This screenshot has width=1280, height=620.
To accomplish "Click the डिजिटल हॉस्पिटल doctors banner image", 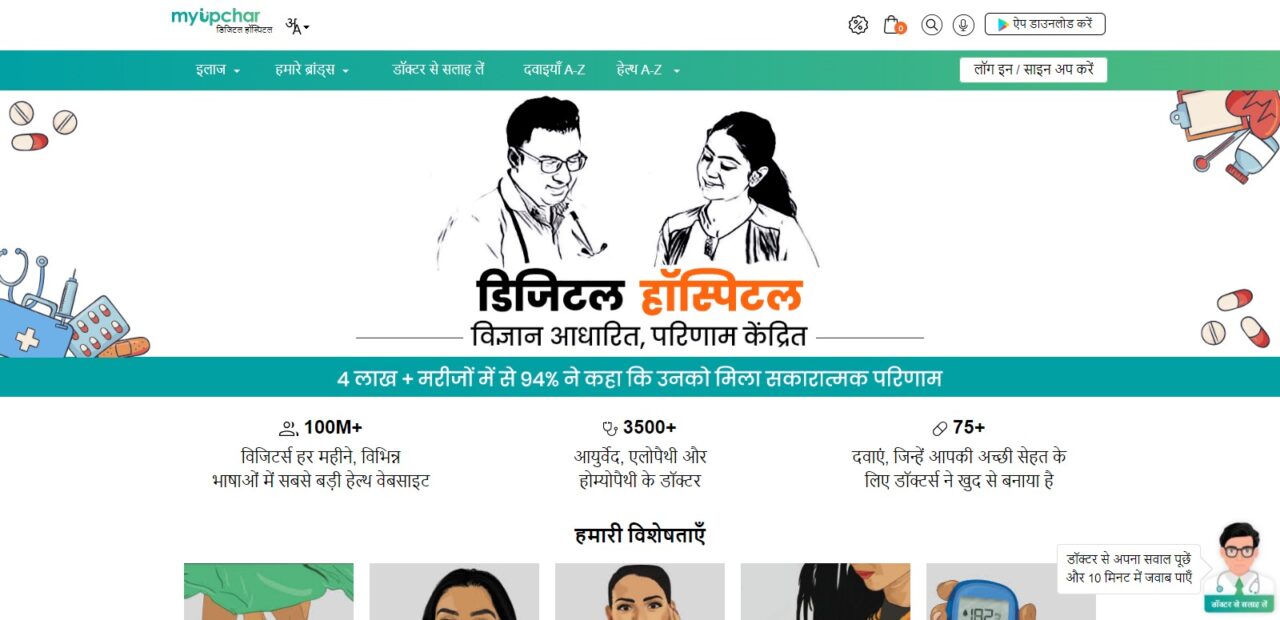I will pyautogui.click(x=640, y=223).
